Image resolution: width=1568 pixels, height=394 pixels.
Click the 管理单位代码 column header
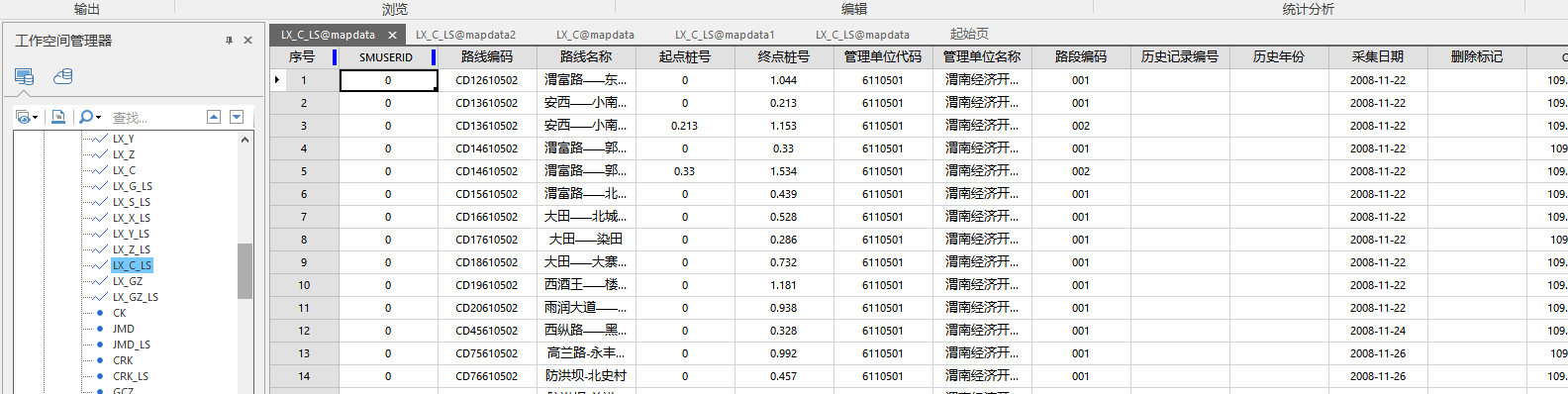883,57
